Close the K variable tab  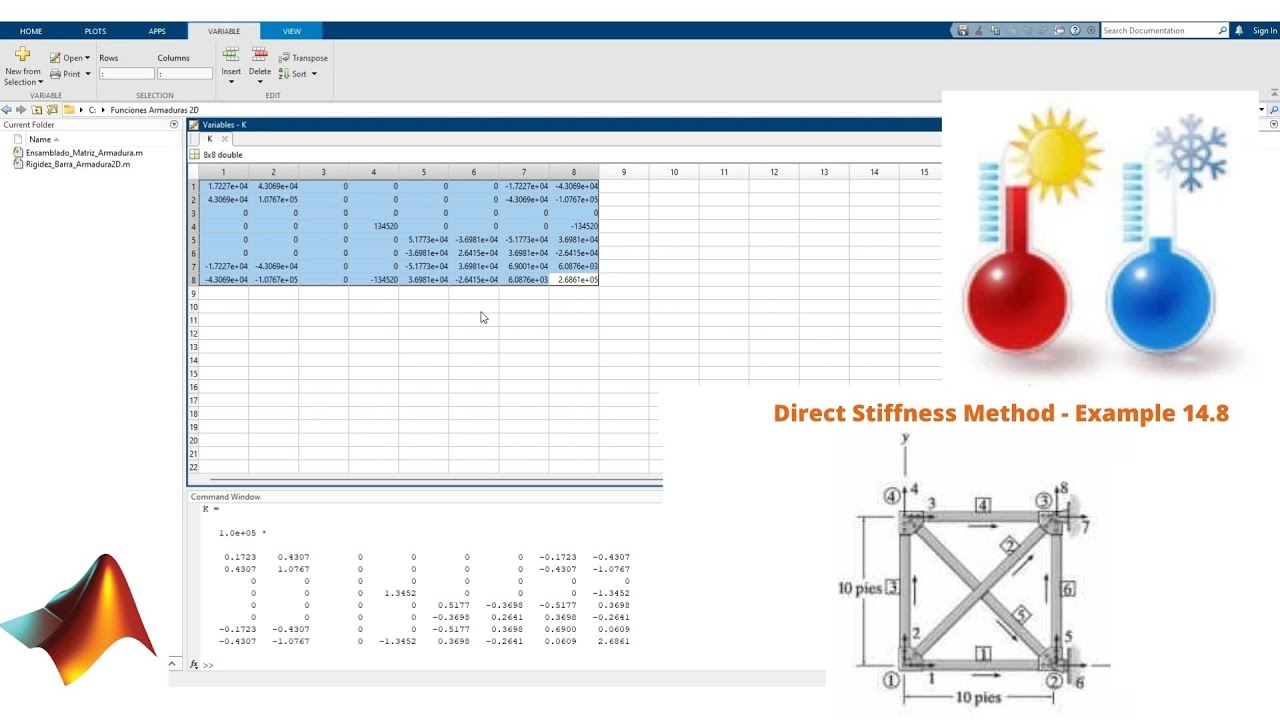pyautogui.click(x=224, y=139)
